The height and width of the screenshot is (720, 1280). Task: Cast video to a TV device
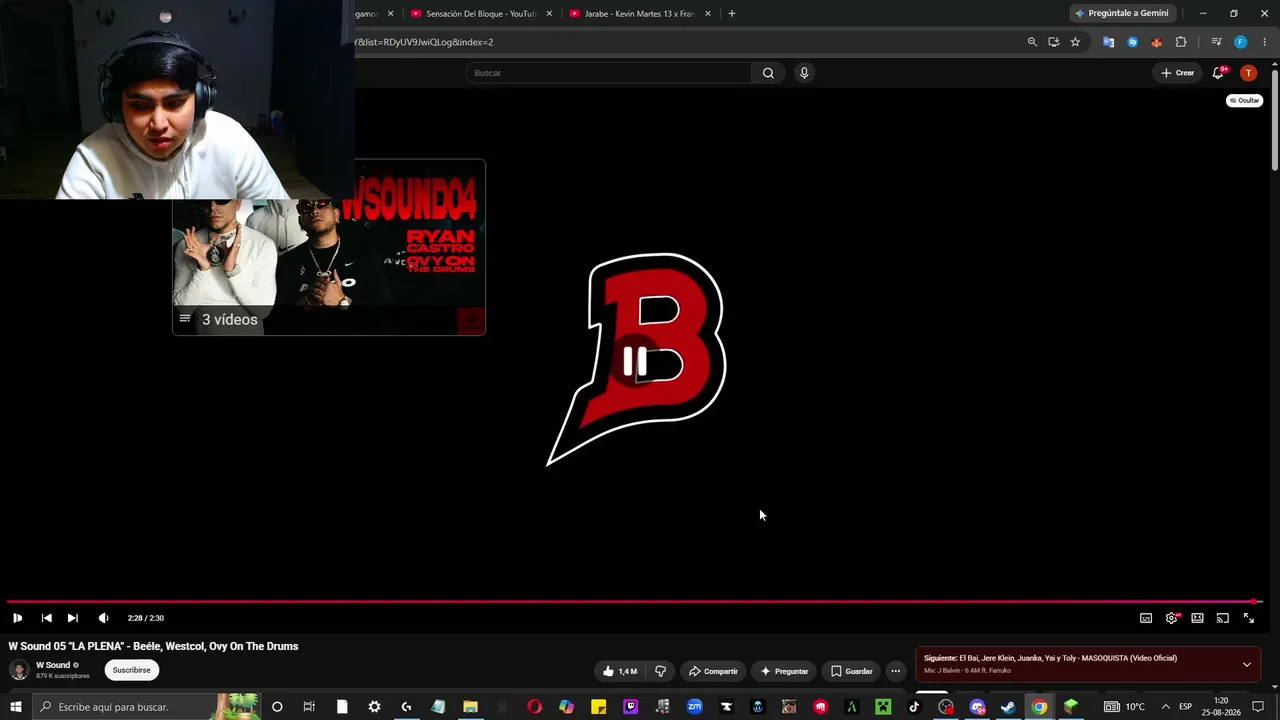point(1222,618)
